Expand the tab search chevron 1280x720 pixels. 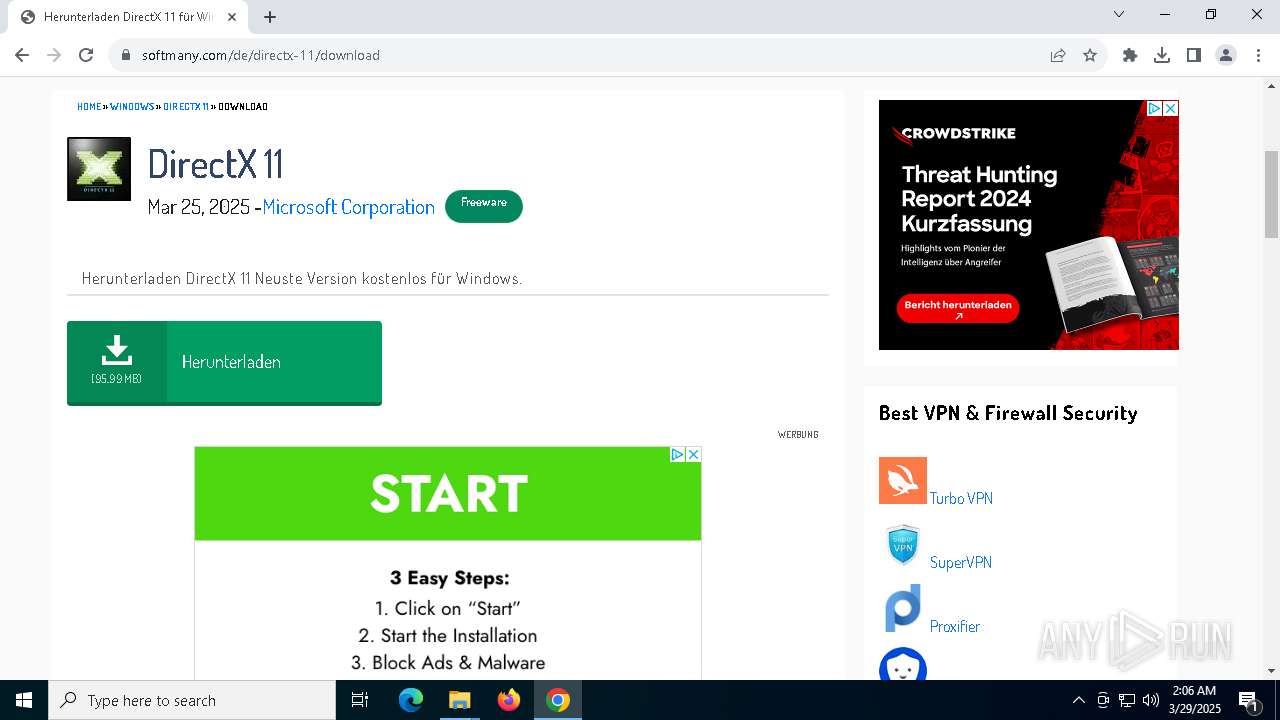(1119, 14)
